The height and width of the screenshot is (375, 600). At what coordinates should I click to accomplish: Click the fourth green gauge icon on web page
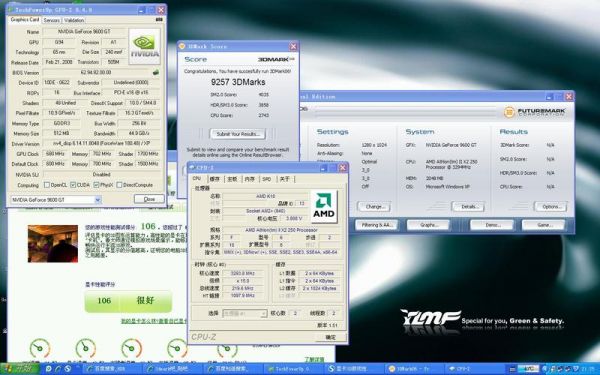178,348
